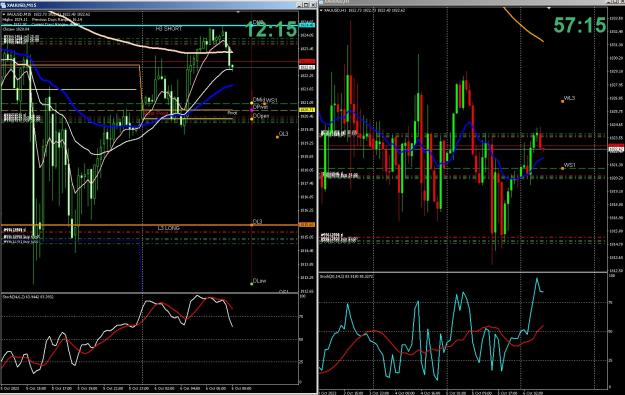This screenshot has height=395, width=625.
Task: Click the orange L3 price tag on scale
Action: click(307, 225)
